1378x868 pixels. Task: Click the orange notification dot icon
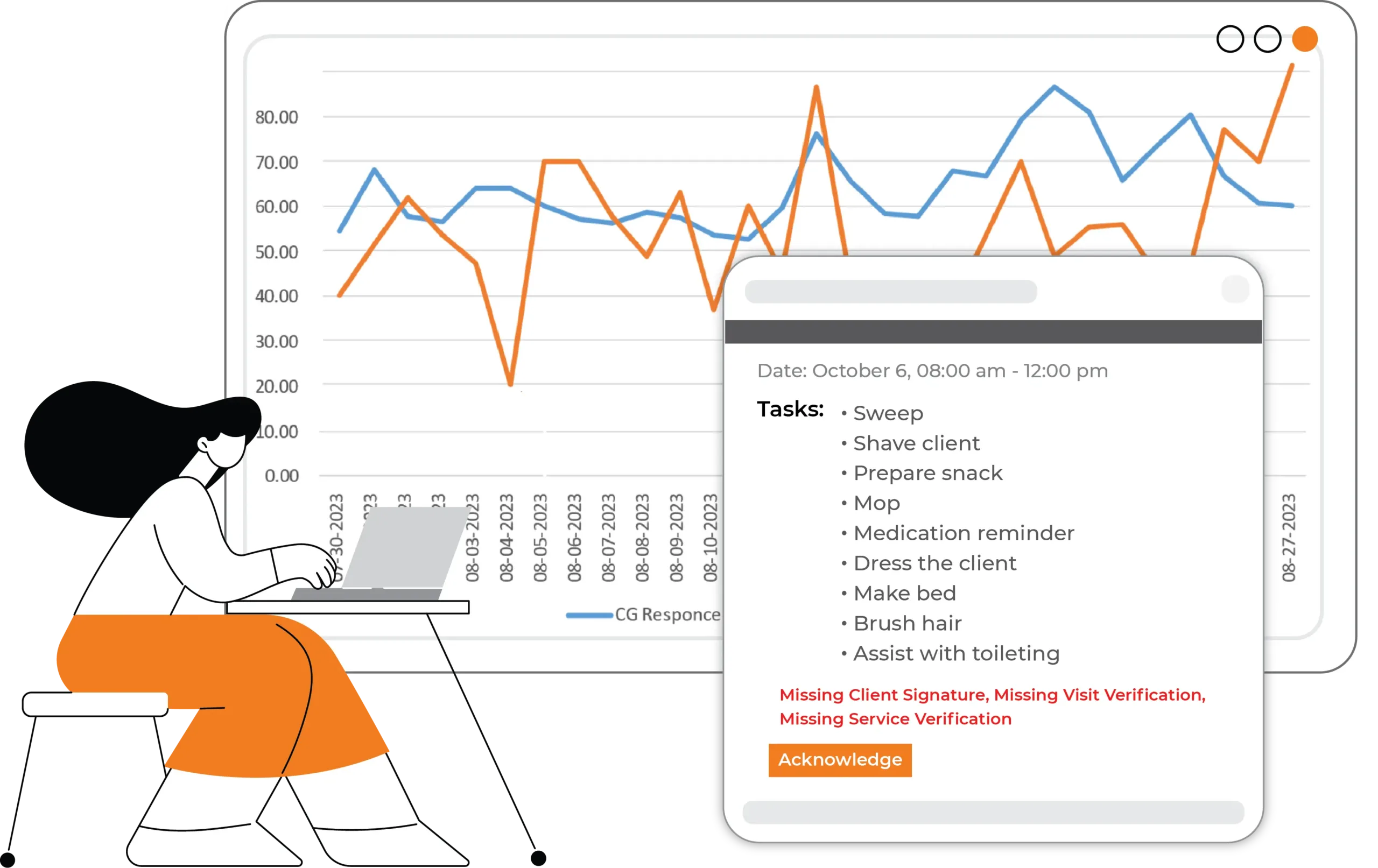click(x=1305, y=37)
